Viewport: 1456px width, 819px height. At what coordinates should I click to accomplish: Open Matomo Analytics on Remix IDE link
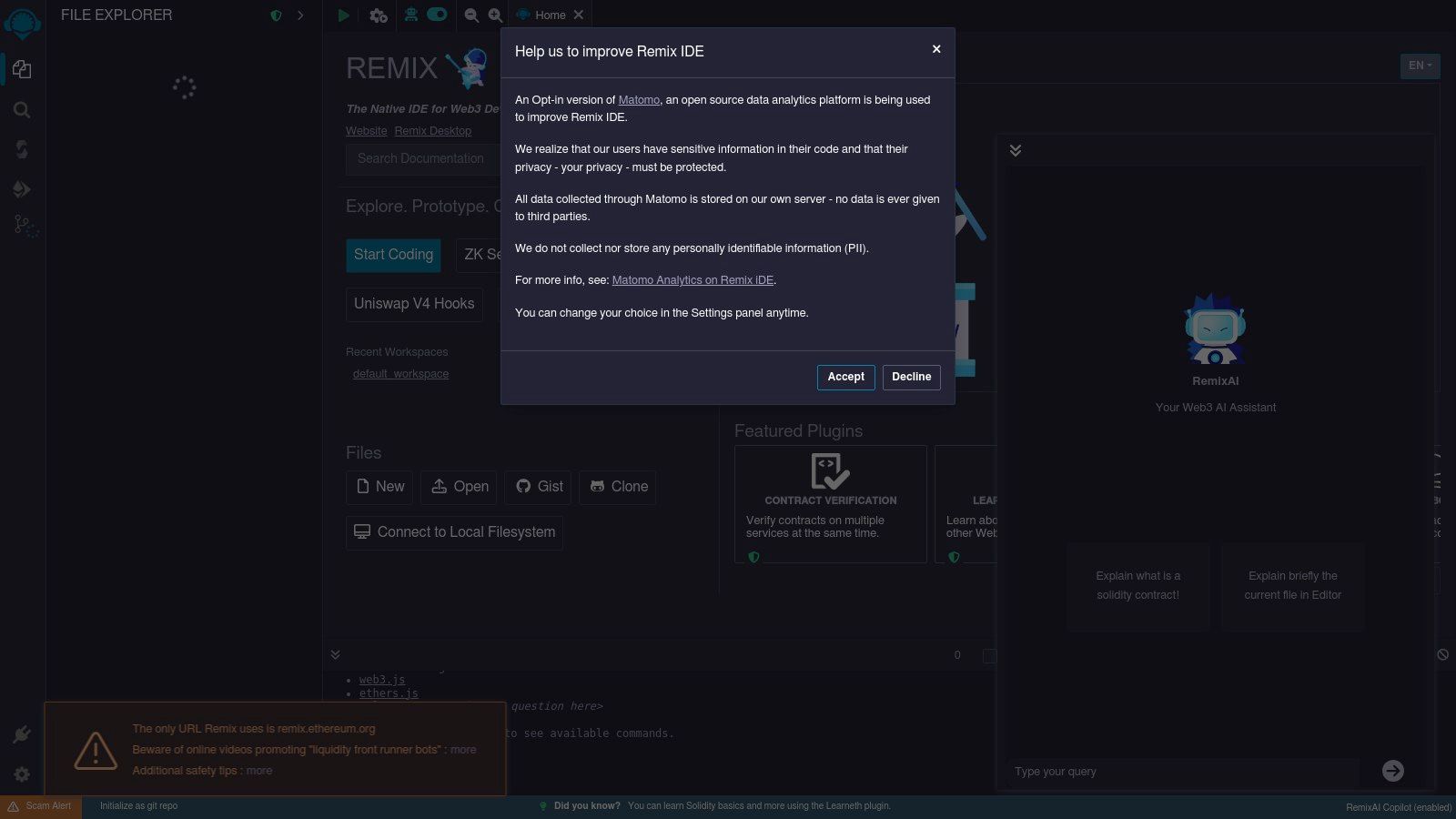point(693,280)
